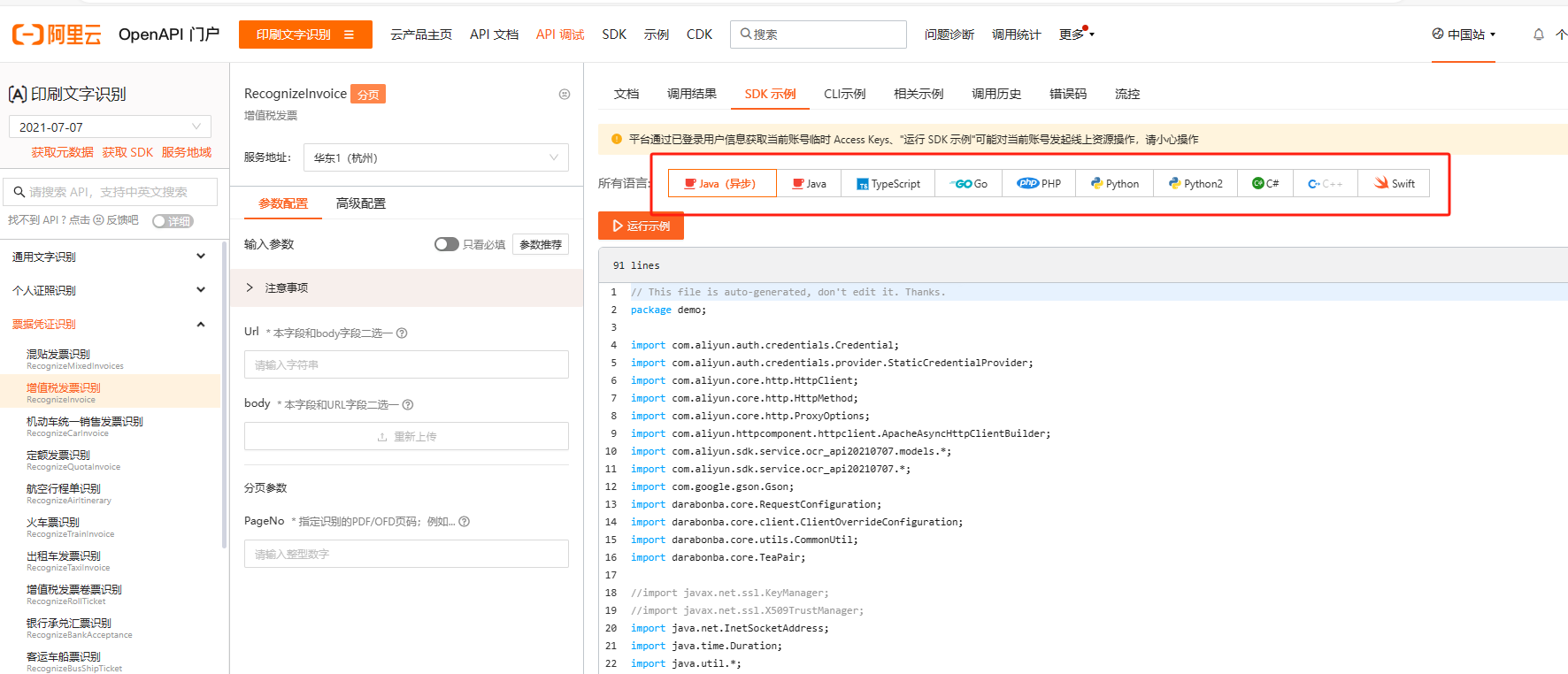This screenshot has width=1568, height=674.
Task: Open the 印刷文字识别 product menu button
Action: click(x=305, y=34)
